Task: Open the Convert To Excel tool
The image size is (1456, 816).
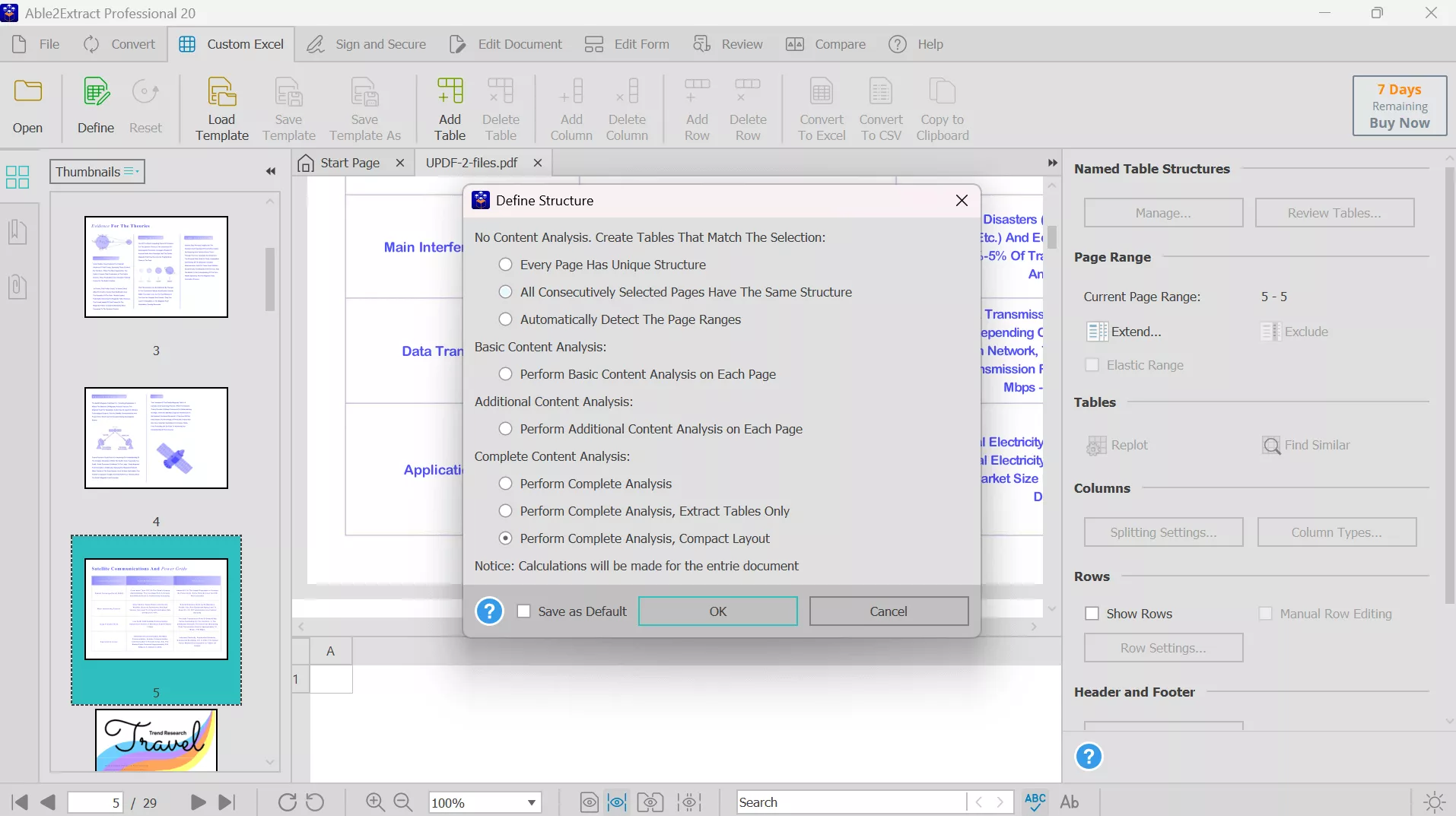Action: [822, 108]
